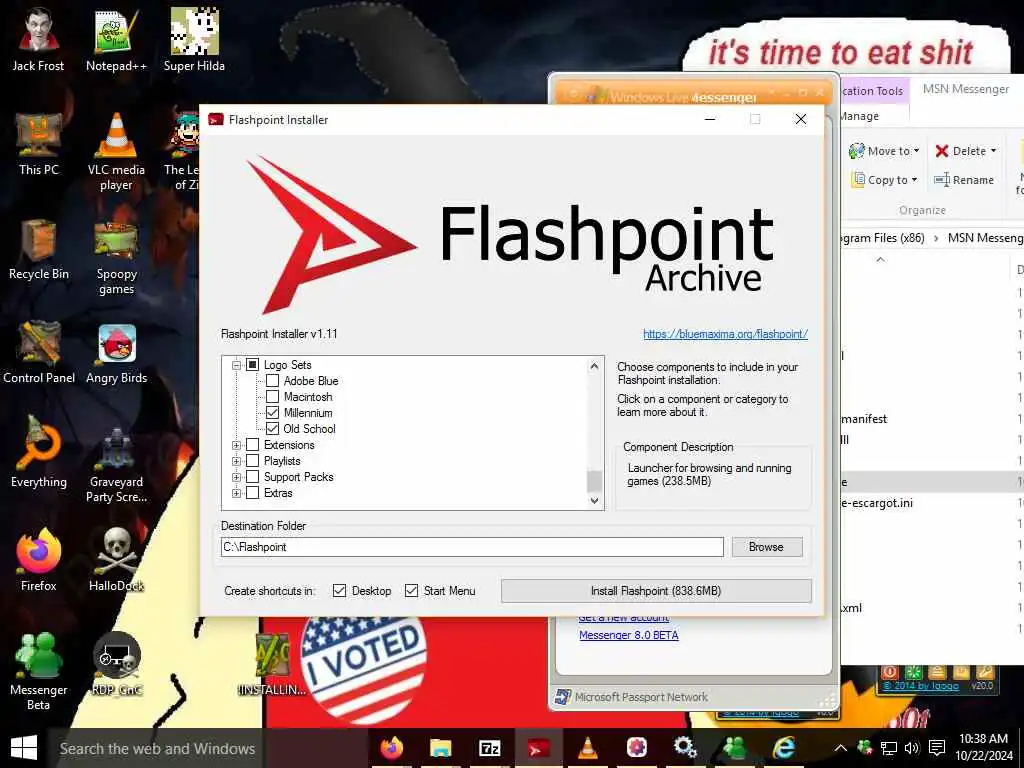Check the Playlists component checkbox
The image size is (1024, 768).
point(253,461)
